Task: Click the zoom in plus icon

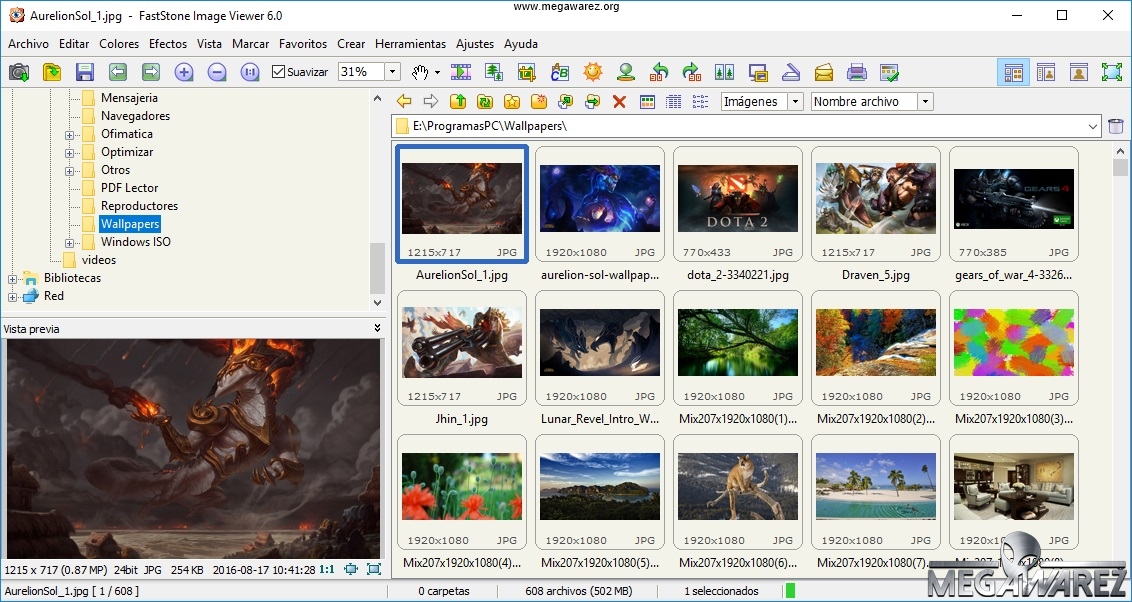Action: tap(184, 72)
